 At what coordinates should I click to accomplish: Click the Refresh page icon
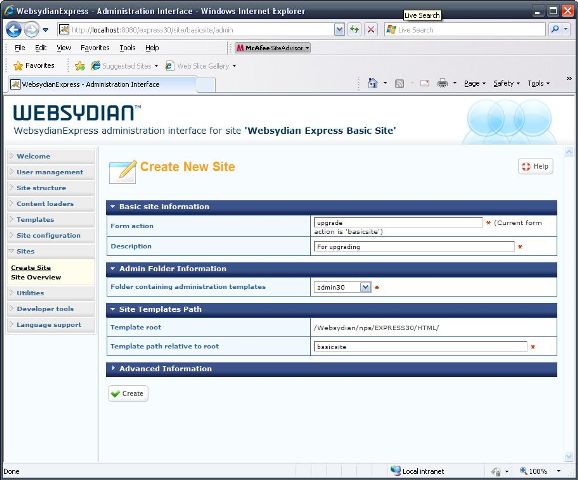tap(355, 29)
